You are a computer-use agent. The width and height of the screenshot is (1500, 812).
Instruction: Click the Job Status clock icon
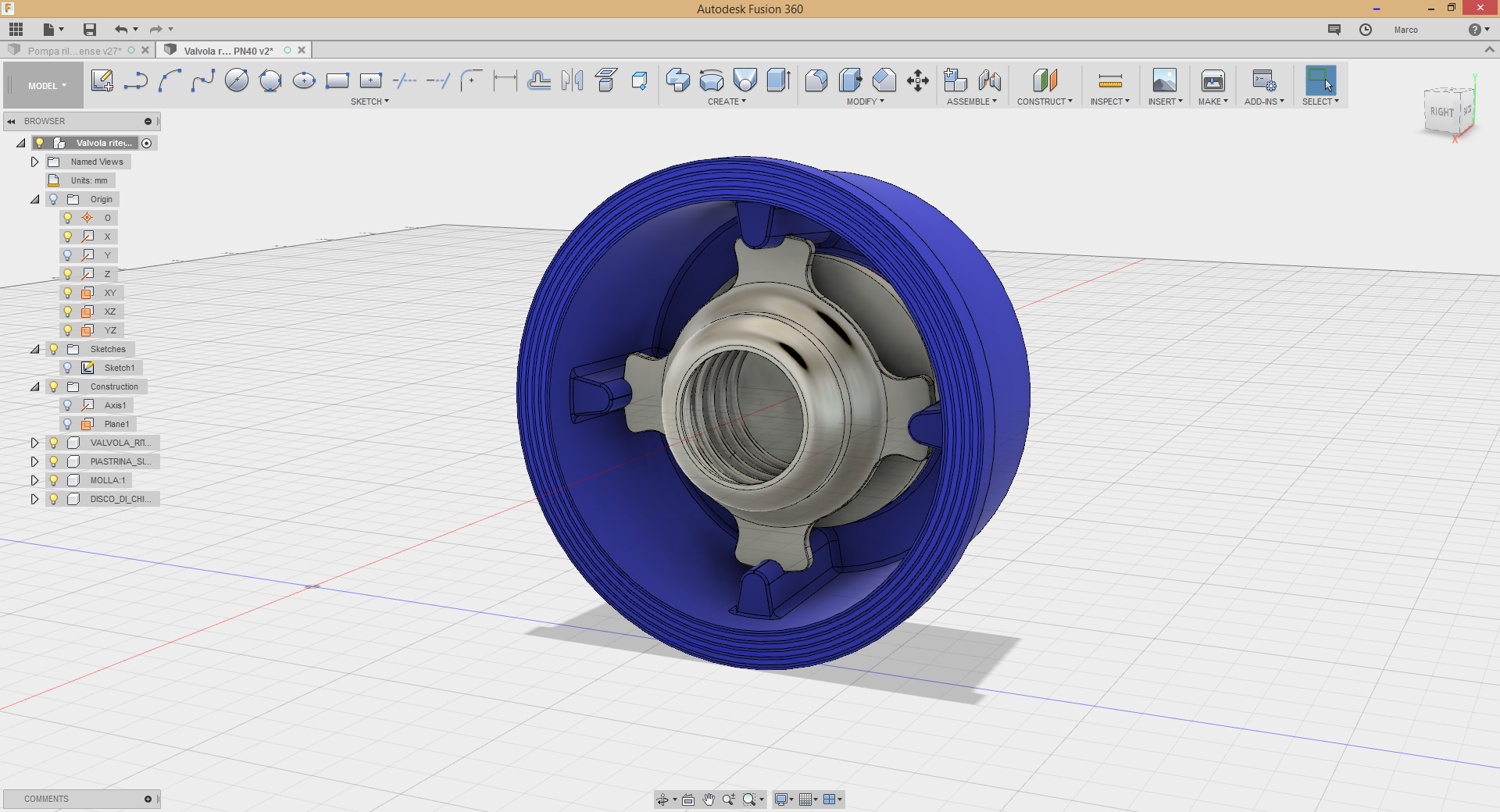(x=1366, y=30)
